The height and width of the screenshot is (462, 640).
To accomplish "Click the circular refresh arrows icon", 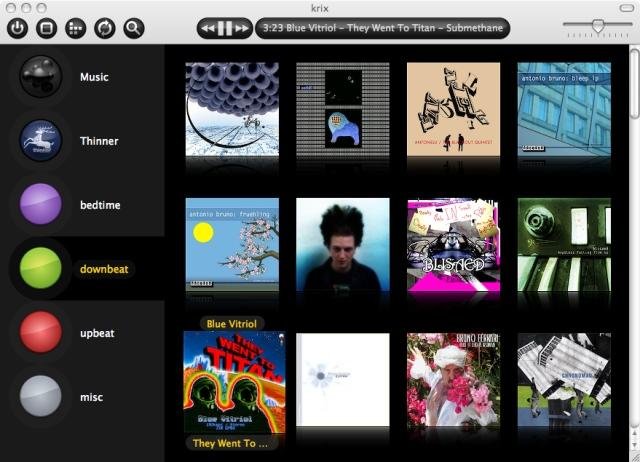I will (105, 28).
